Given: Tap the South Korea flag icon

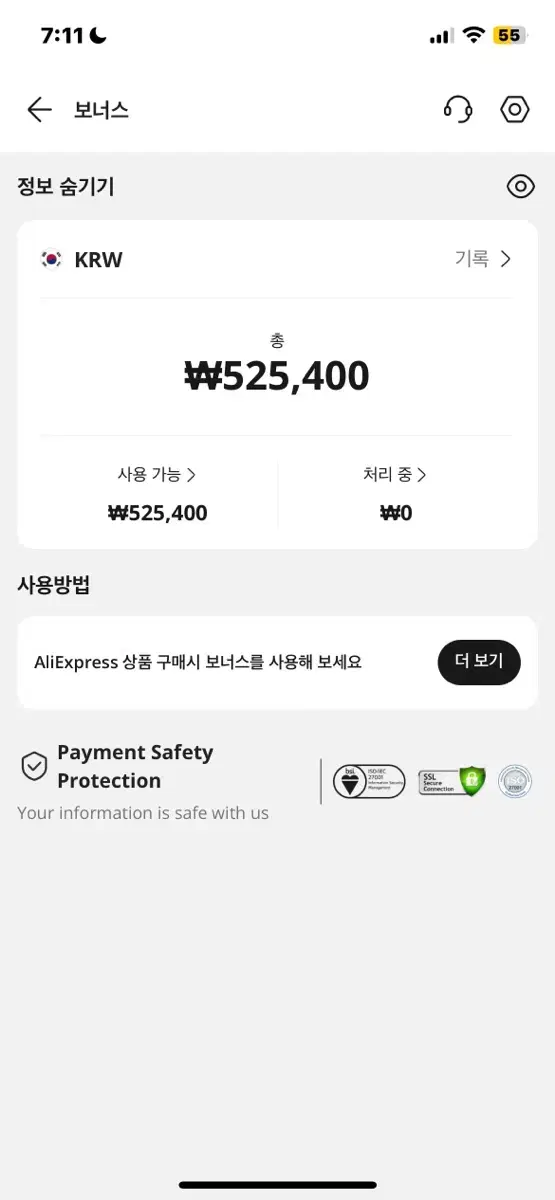Looking at the screenshot, I should click(x=51, y=260).
